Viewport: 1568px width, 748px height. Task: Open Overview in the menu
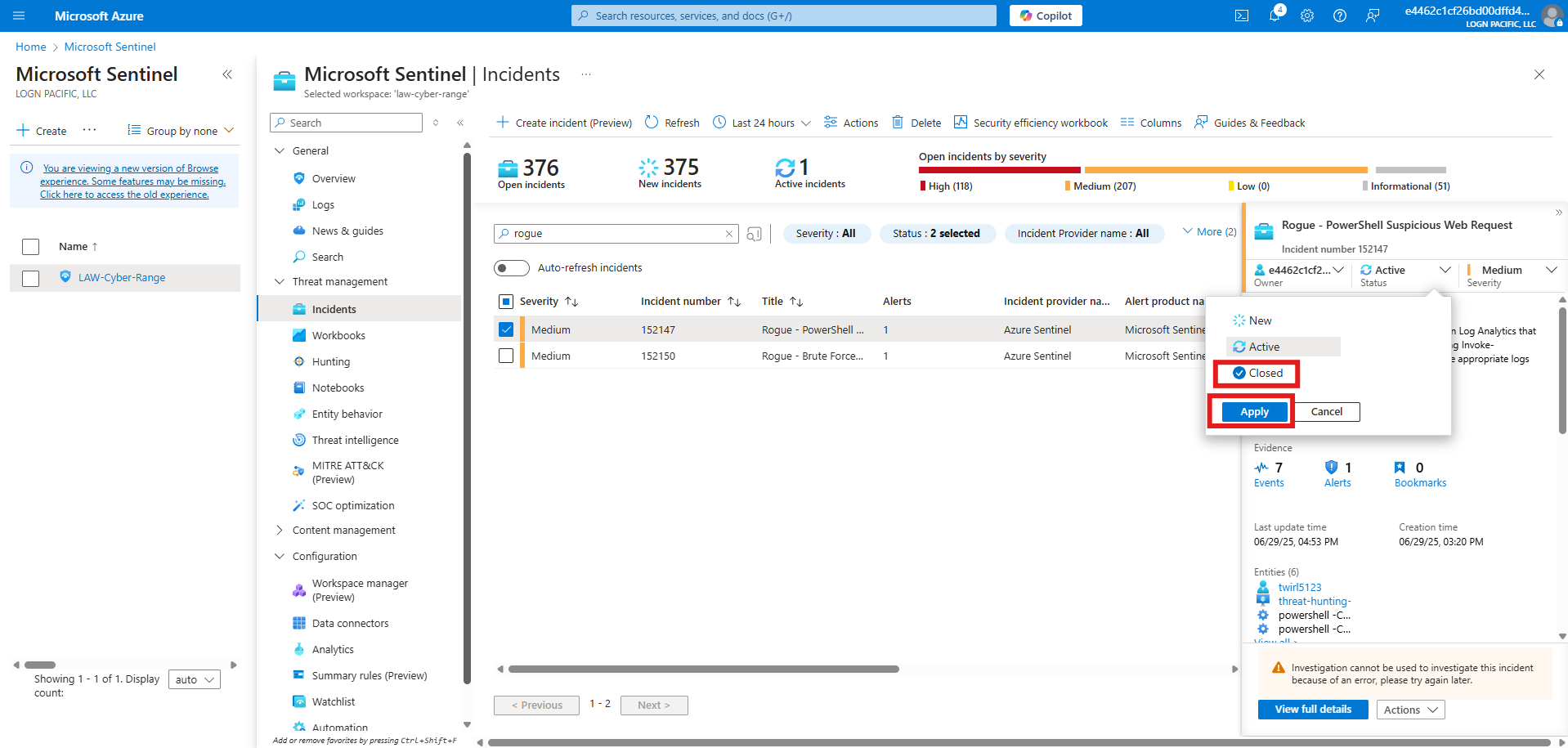click(334, 178)
